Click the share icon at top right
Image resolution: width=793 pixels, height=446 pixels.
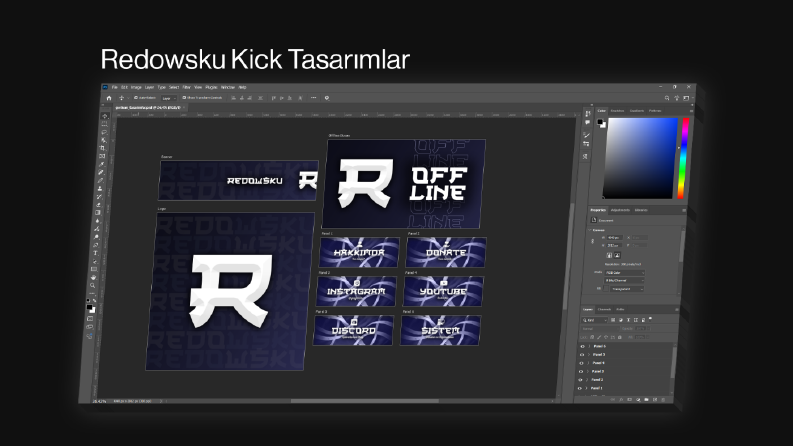point(677,98)
